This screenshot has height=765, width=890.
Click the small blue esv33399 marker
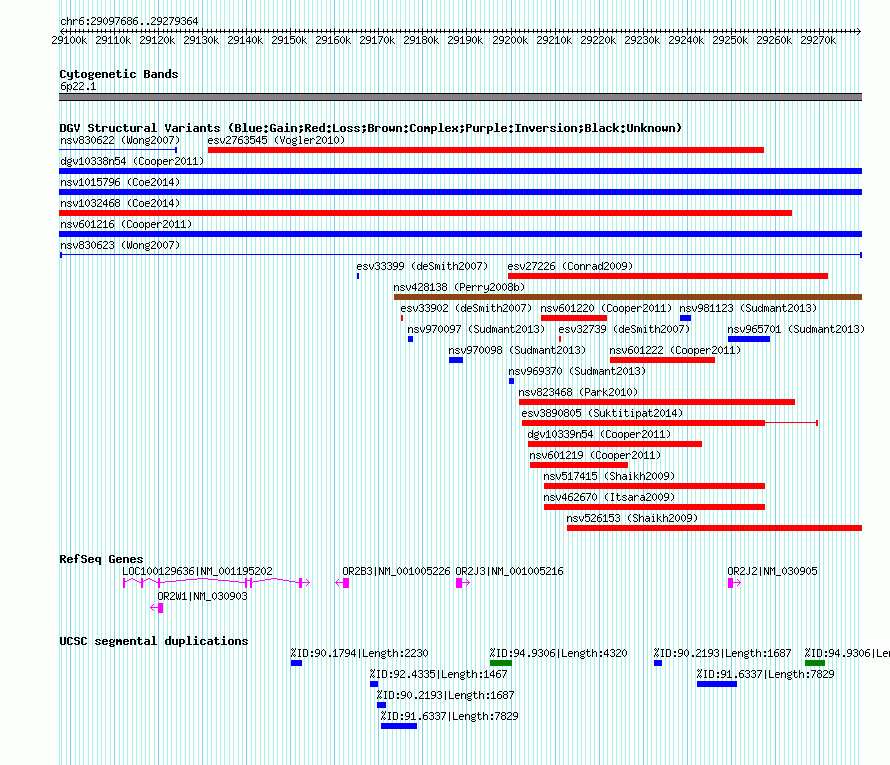click(x=358, y=276)
